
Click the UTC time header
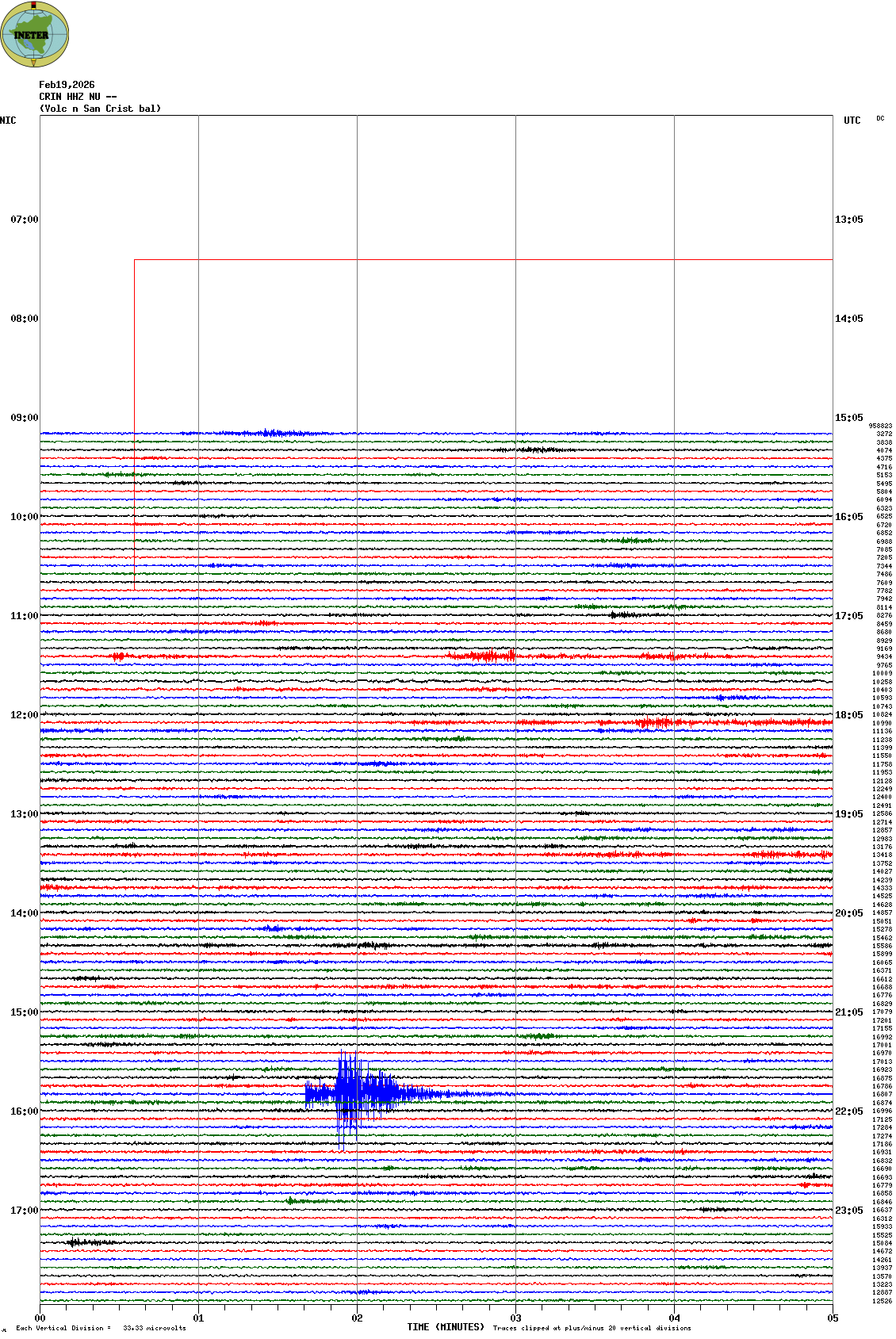[x=852, y=121]
